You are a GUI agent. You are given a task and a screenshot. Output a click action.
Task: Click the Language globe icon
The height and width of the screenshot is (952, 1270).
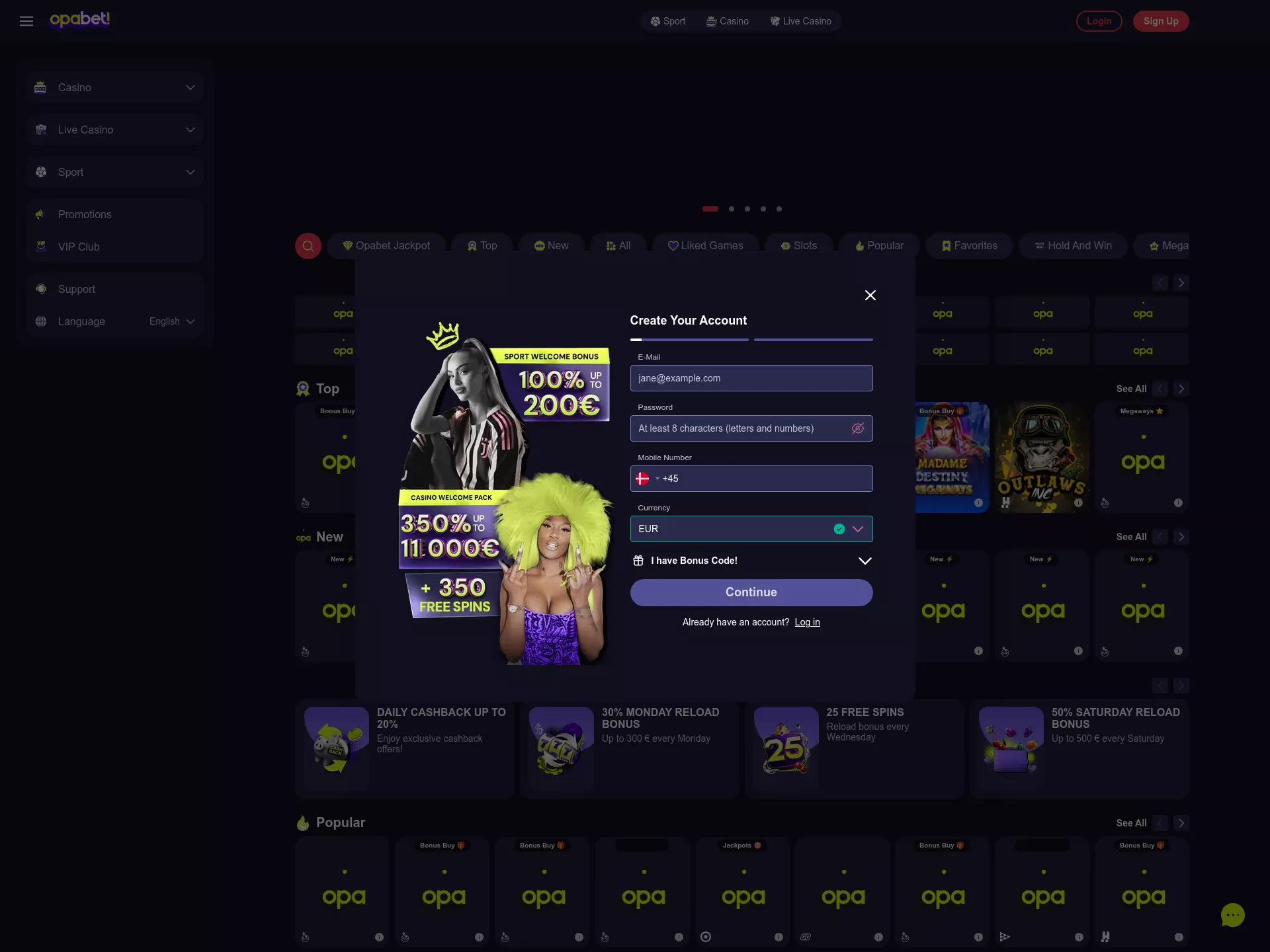41,321
